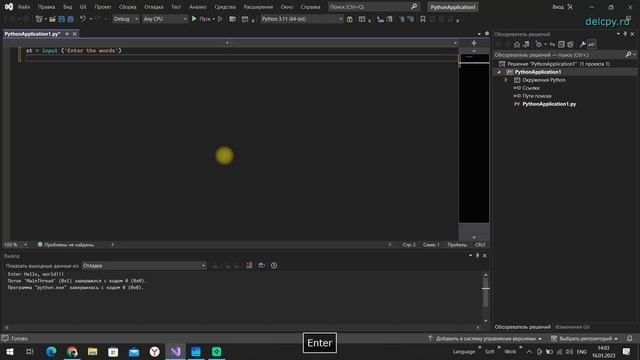Open the Средства menu

tap(225, 7)
